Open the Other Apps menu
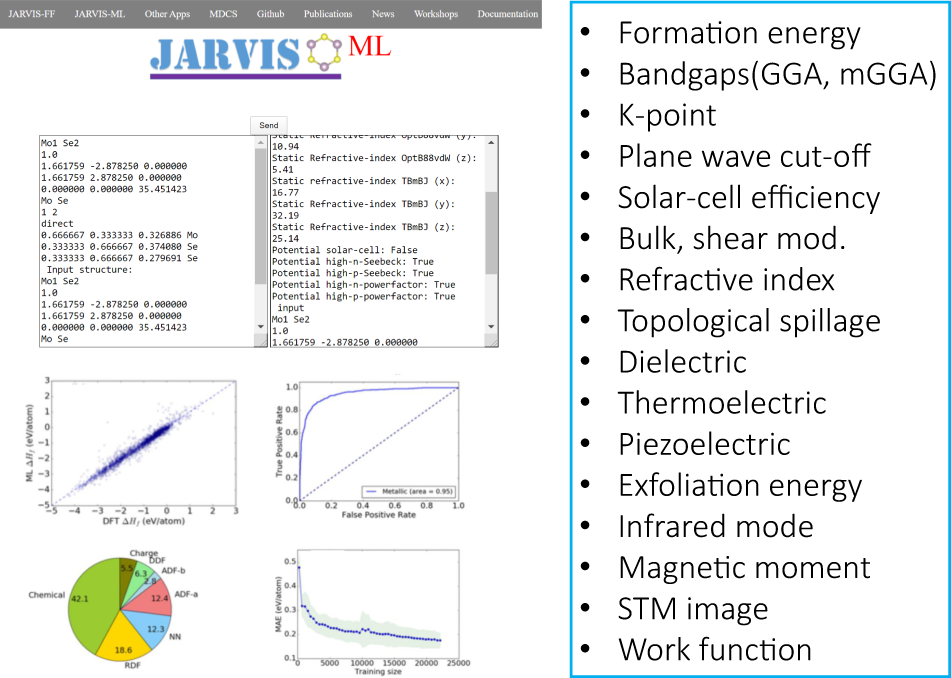951x678 pixels. point(167,14)
